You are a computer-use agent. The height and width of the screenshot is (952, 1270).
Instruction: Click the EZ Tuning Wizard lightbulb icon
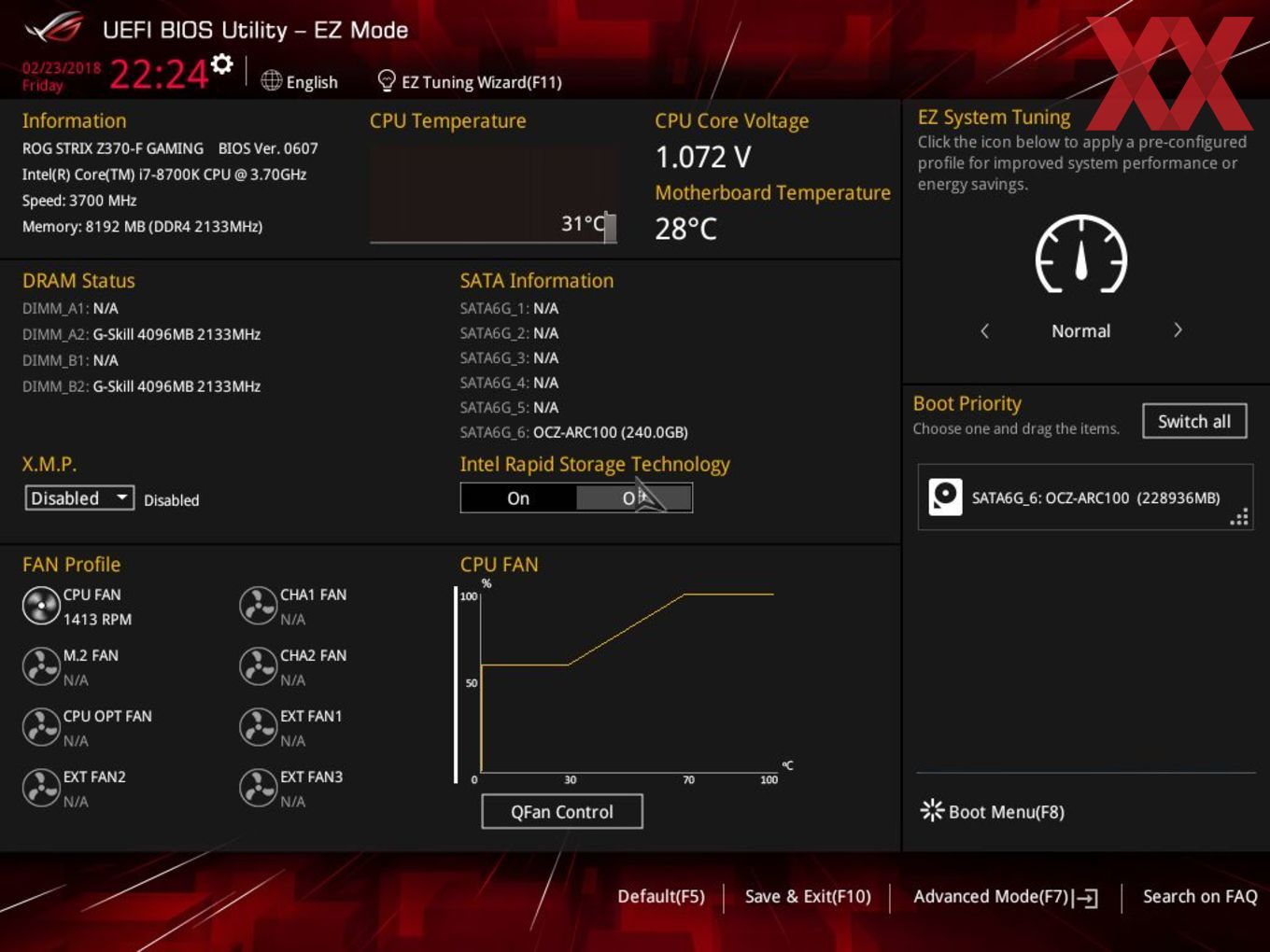pyautogui.click(x=387, y=81)
